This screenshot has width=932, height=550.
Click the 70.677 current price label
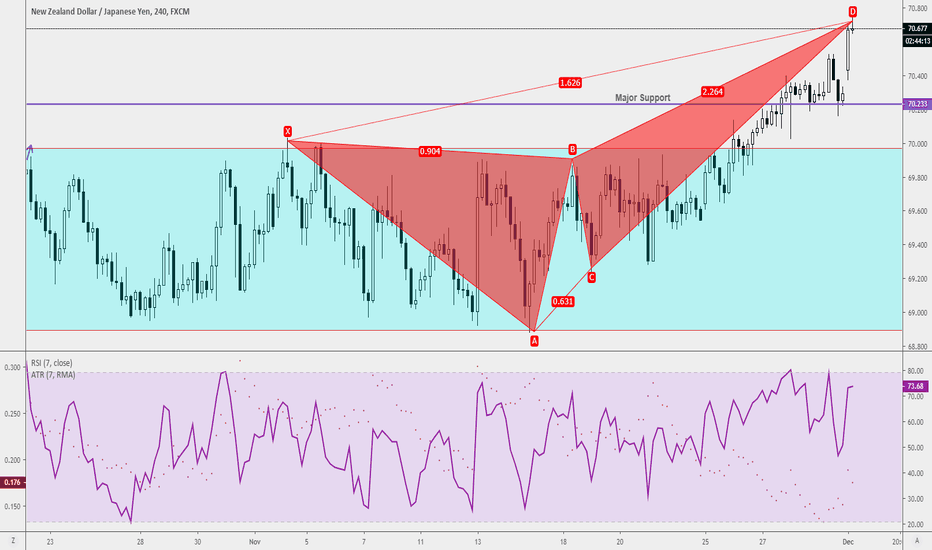pos(914,29)
